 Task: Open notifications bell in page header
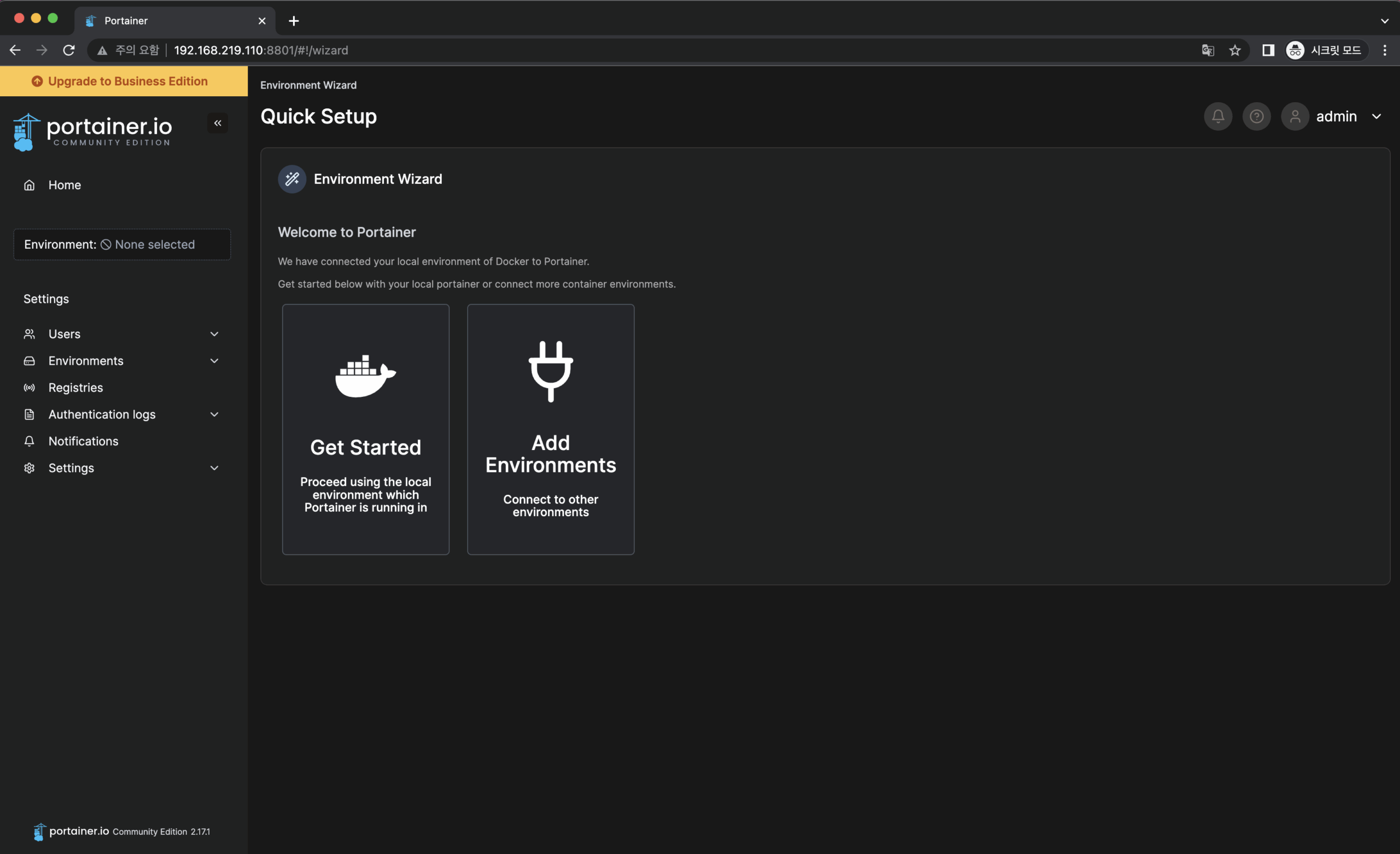1217,116
